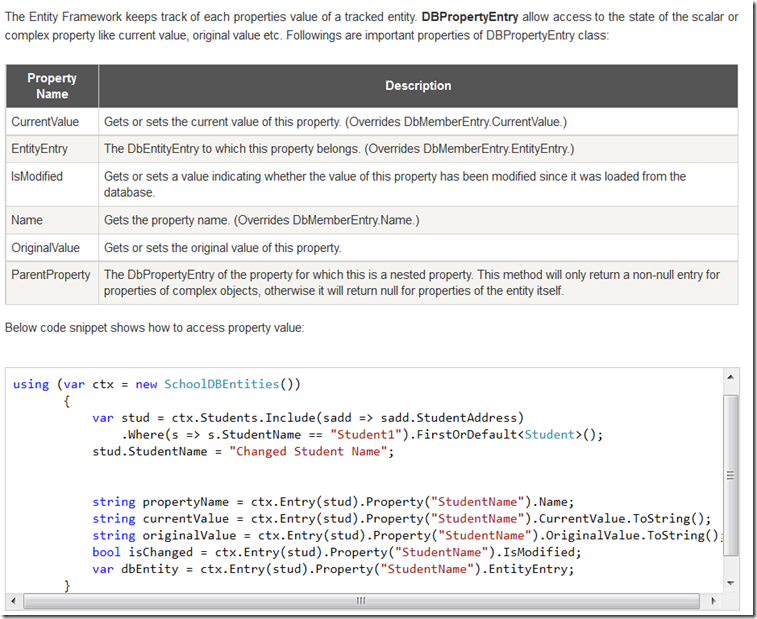The image size is (757, 619).
Task: Click SchoolDBEntities in the using statement
Action: tap(222, 384)
